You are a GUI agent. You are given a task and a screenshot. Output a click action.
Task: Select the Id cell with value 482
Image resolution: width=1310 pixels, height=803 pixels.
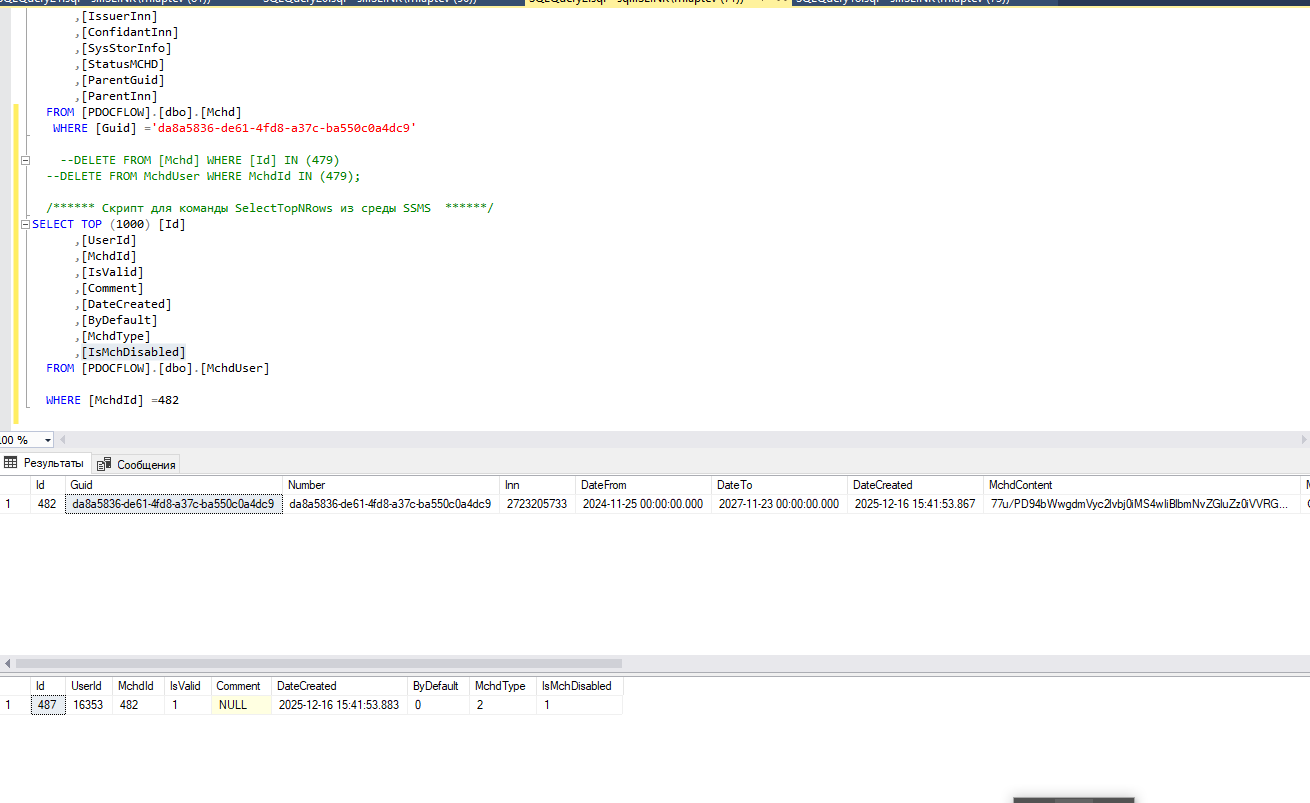(47, 504)
